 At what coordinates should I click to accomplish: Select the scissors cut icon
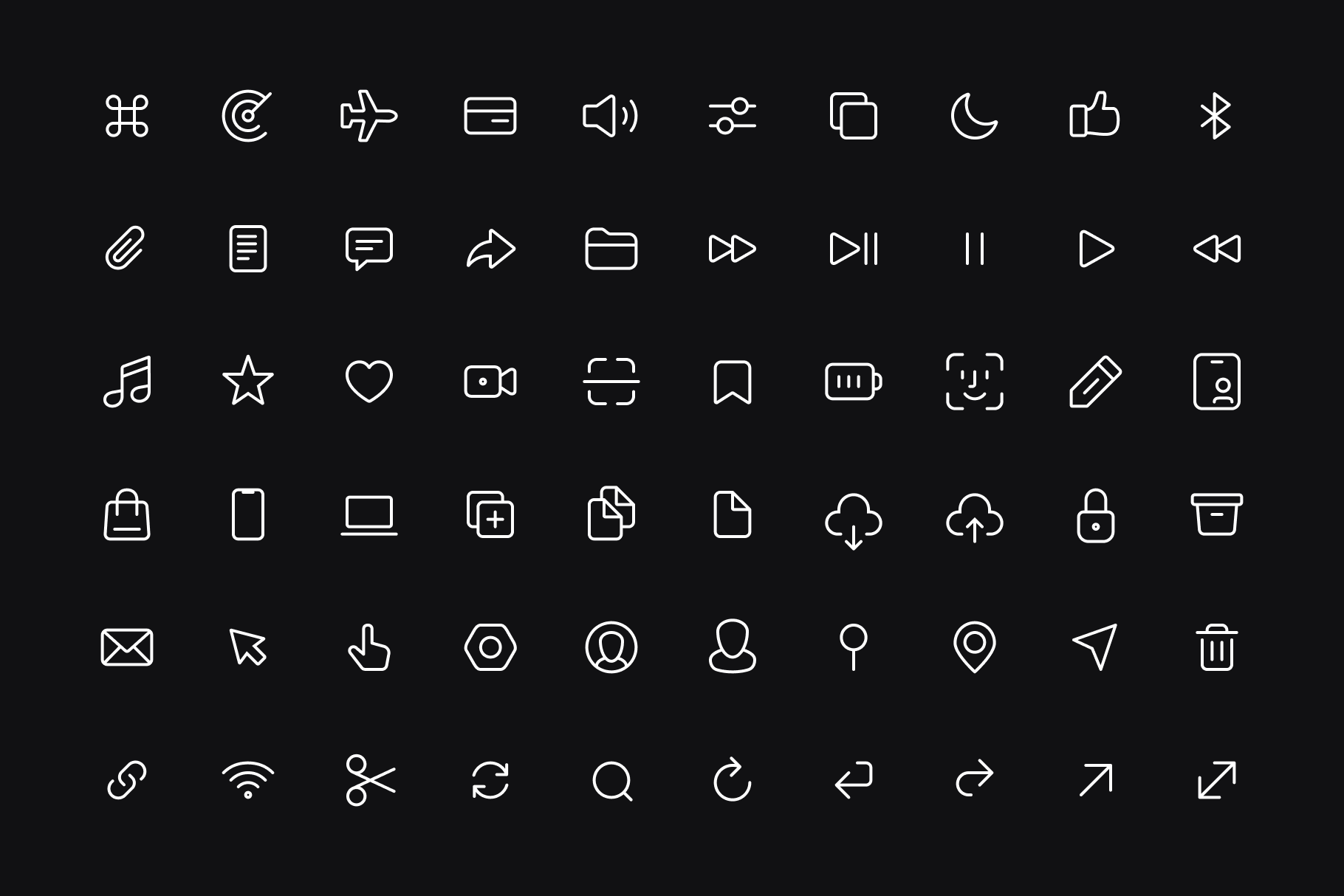[370, 780]
